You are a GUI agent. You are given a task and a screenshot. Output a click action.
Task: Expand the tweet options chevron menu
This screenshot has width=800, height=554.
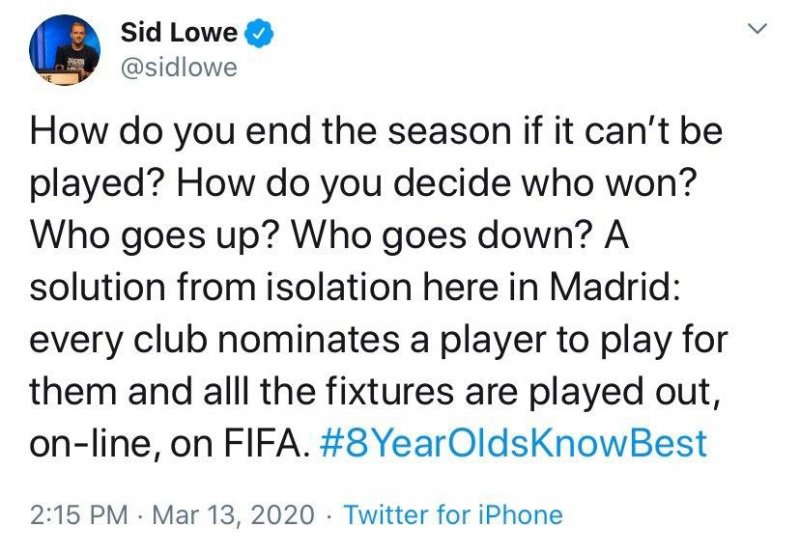[x=758, y=30]
